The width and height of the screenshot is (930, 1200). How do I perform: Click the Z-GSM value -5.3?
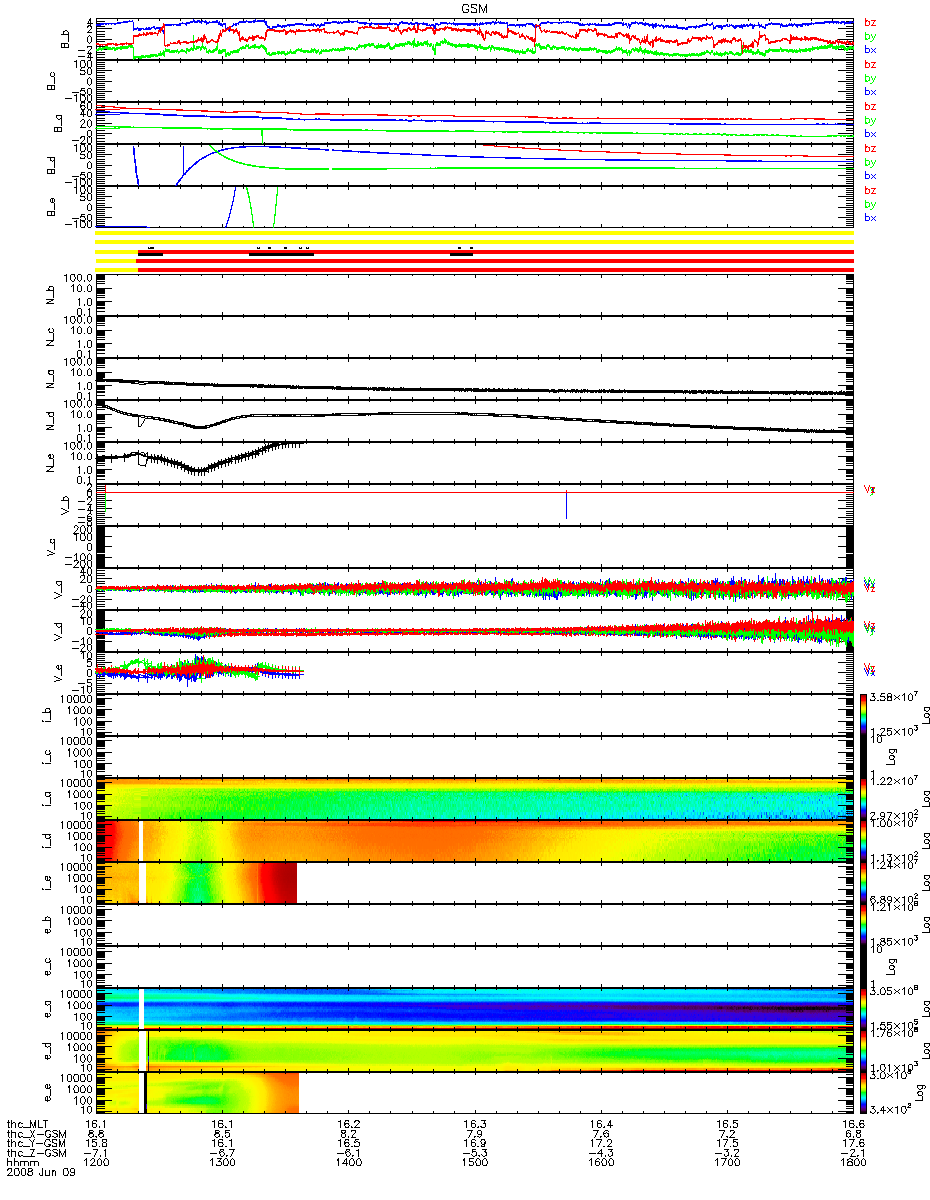pos(474,1152)
